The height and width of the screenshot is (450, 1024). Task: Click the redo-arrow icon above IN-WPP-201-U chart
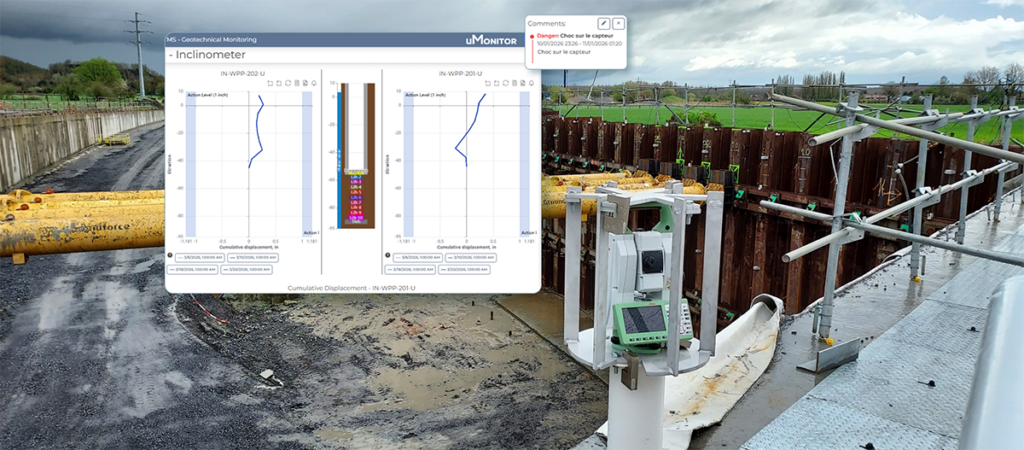tap(496, 83)
